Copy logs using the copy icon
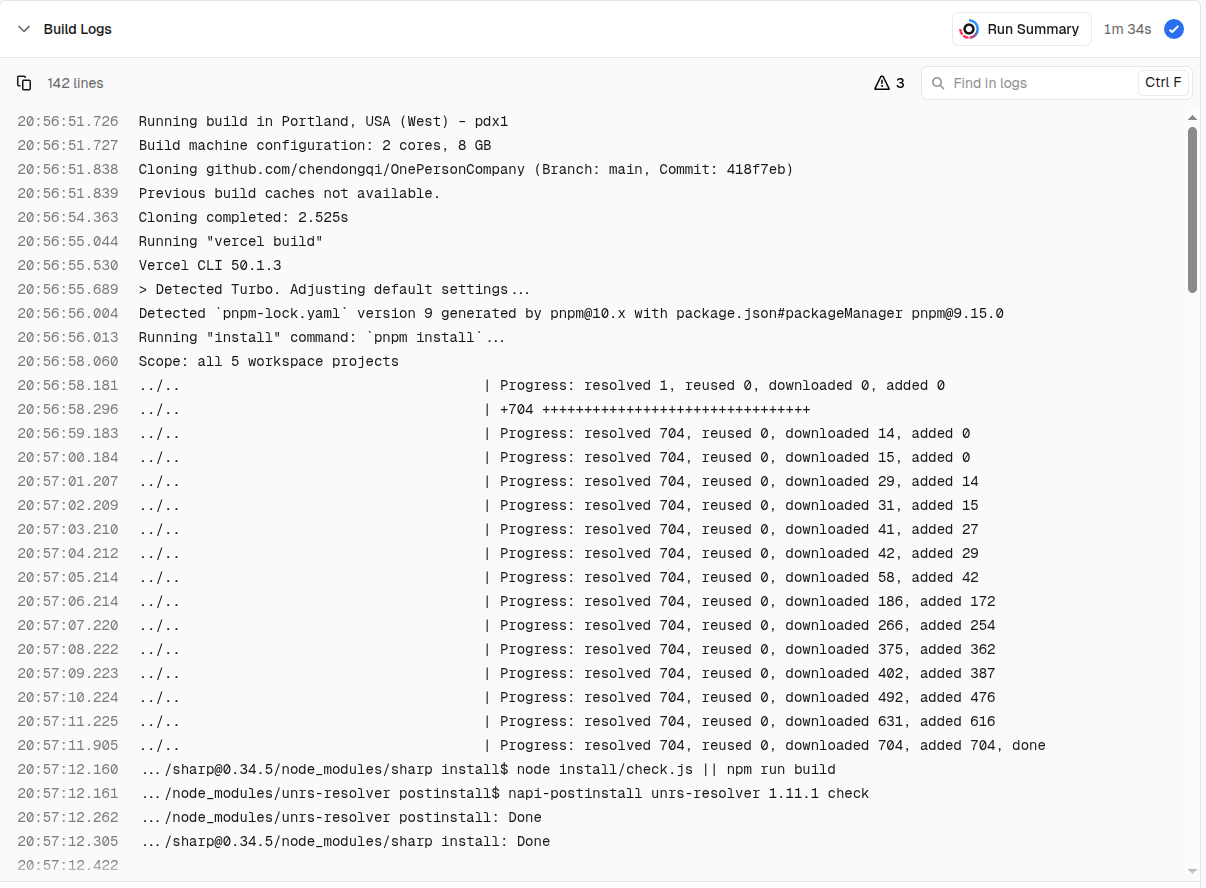1206x888 pixels. tap(24, 83)
